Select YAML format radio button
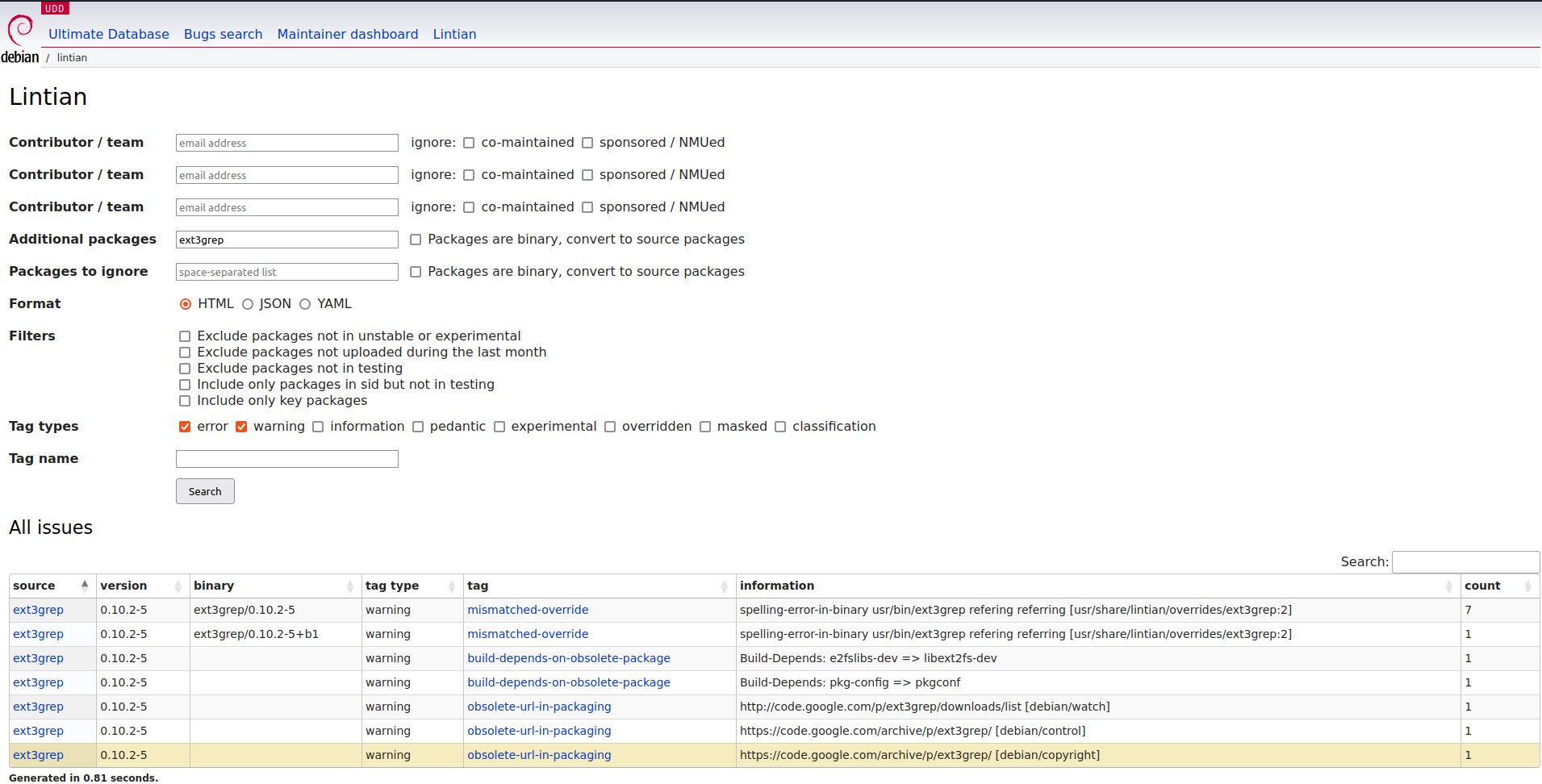 coord(305,304)
